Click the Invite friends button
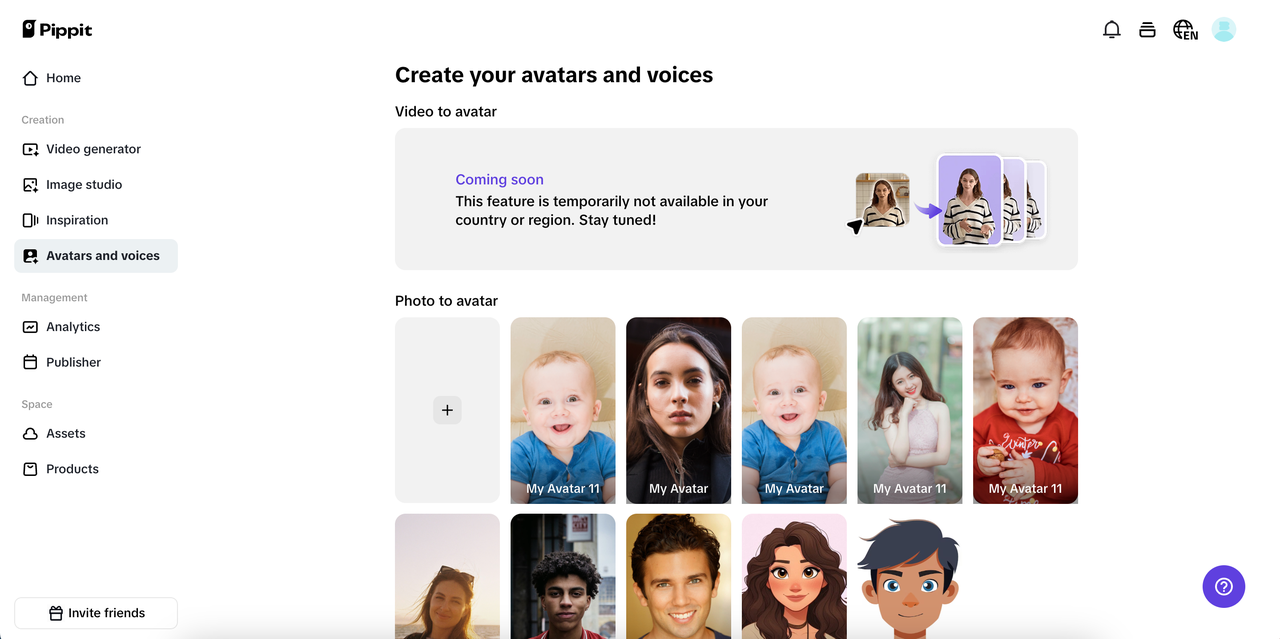 [95, 612]
